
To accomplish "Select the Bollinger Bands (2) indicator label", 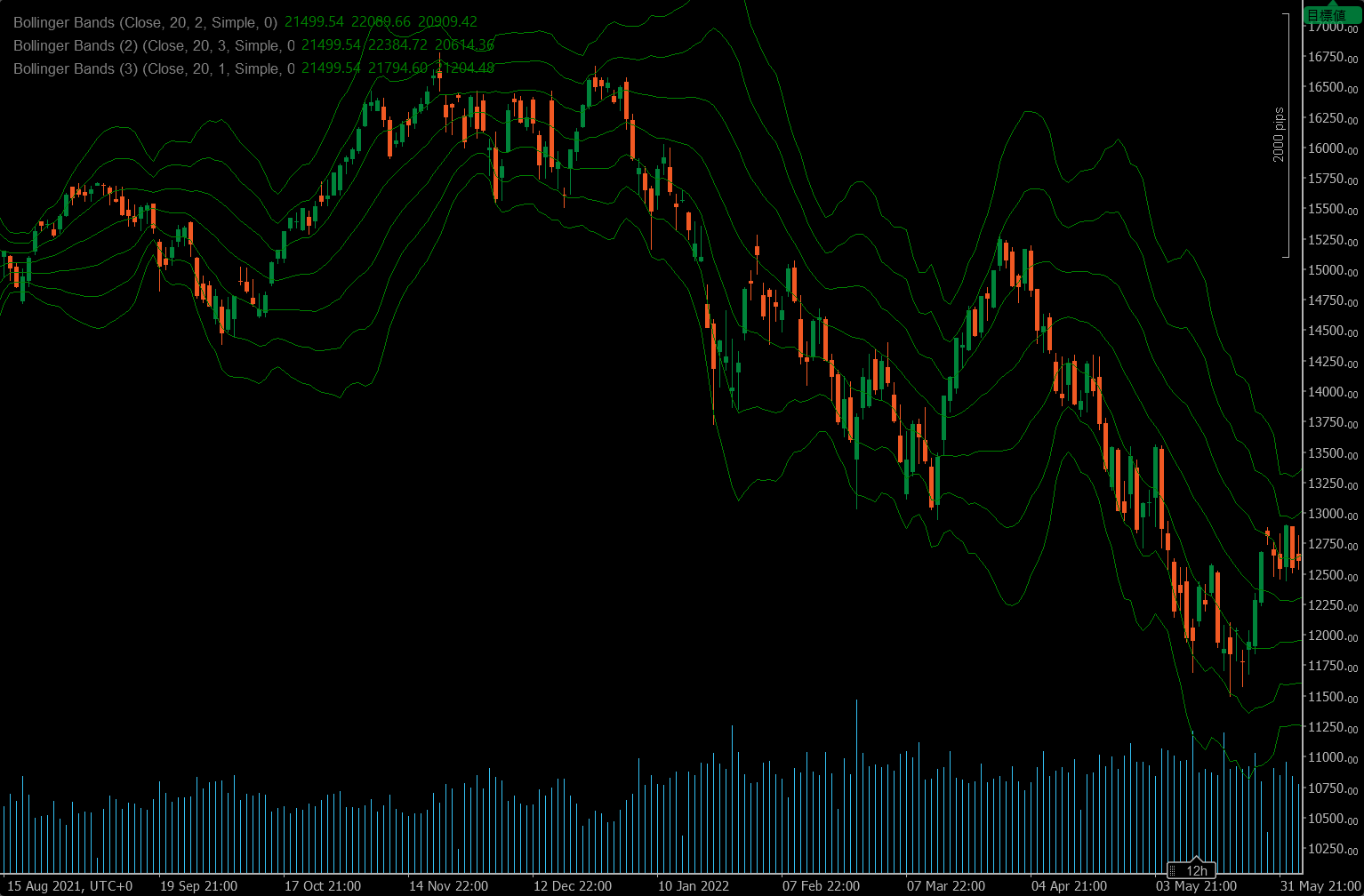I will point(154,45).
